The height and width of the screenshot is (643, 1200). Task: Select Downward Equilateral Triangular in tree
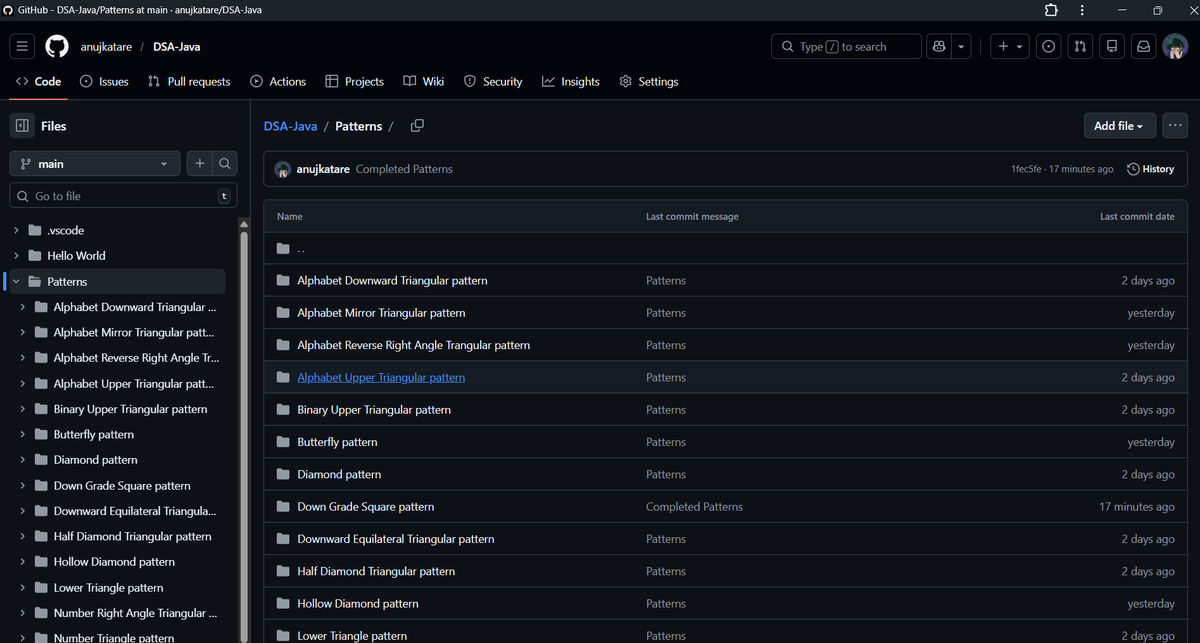coord(135,511)
